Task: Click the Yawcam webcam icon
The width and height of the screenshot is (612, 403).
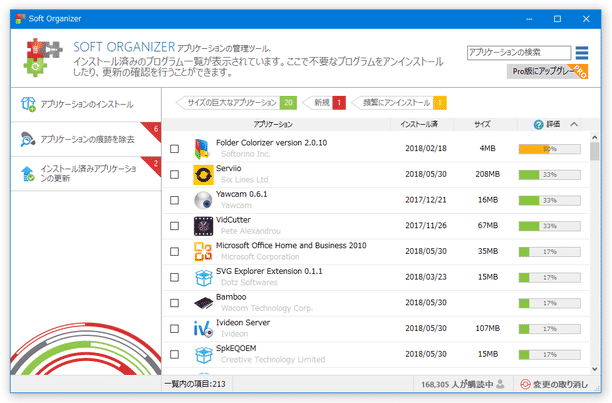Action: click(203, 200)
